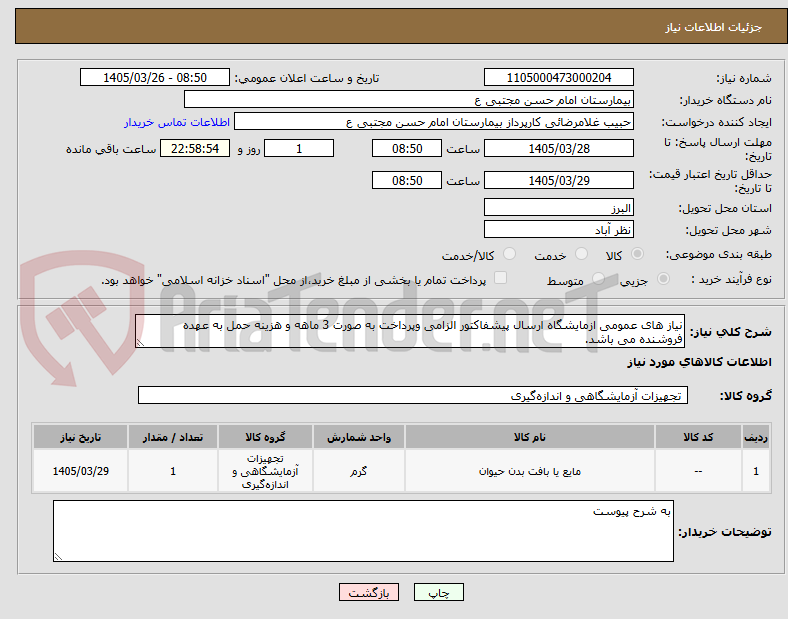This screenshot has width=788, height=619.
Task: Select the خدمت radio button
Action: pos(581,254)
